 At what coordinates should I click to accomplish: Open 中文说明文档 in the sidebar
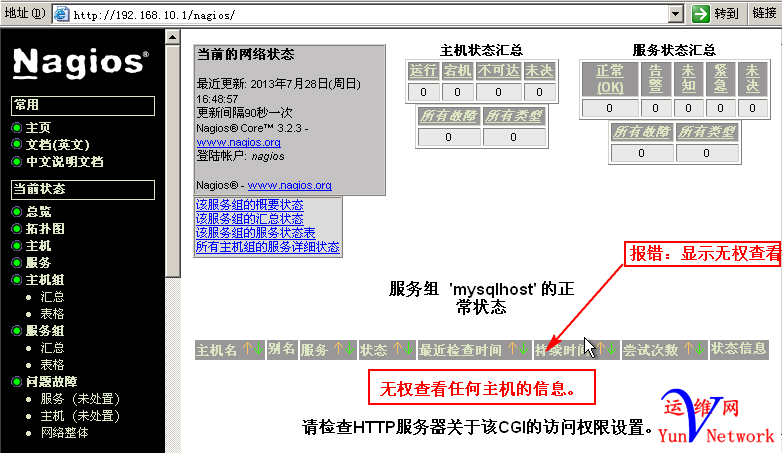pyautogui.click(x=65, y=162)
